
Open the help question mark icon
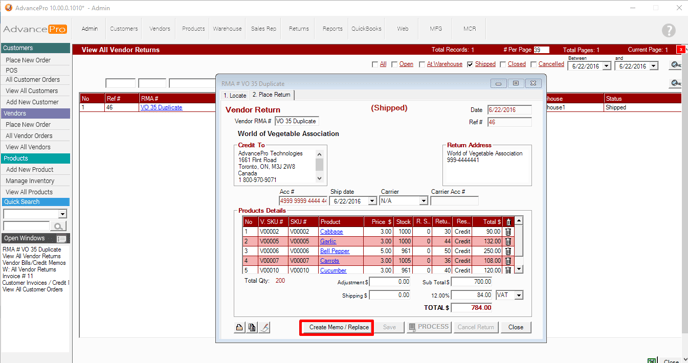click(x=668, y=30)
